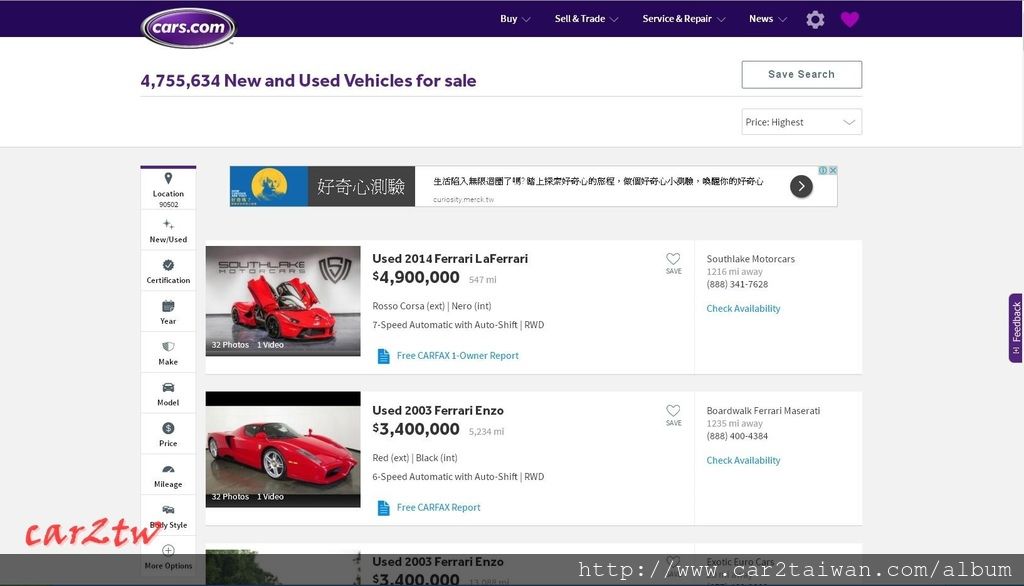Click Southlake Motorcars dealer name
The image size is (1024, 586).
(x=750, y=259)
